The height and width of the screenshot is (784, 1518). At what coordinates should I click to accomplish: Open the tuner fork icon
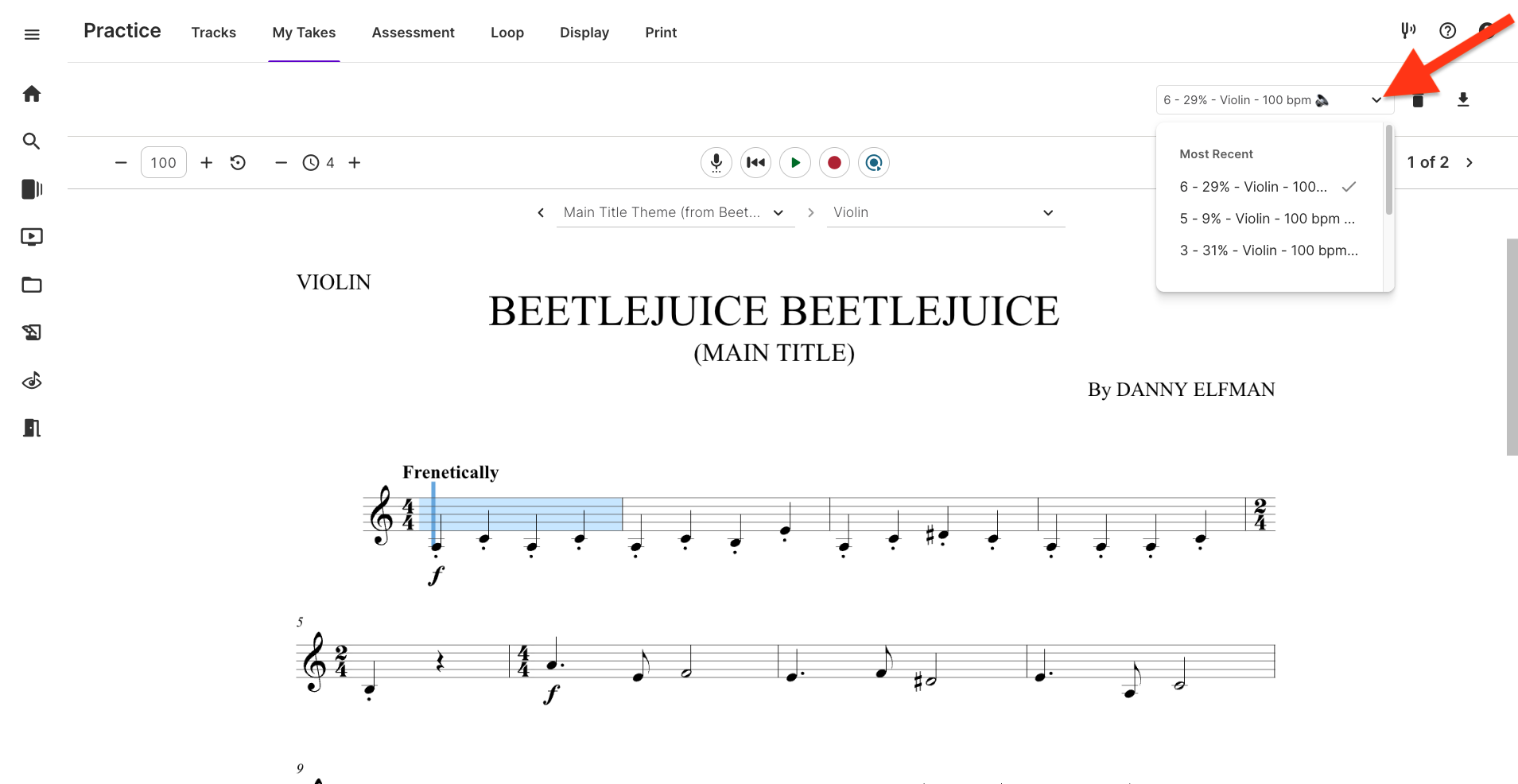[1407, 31]
